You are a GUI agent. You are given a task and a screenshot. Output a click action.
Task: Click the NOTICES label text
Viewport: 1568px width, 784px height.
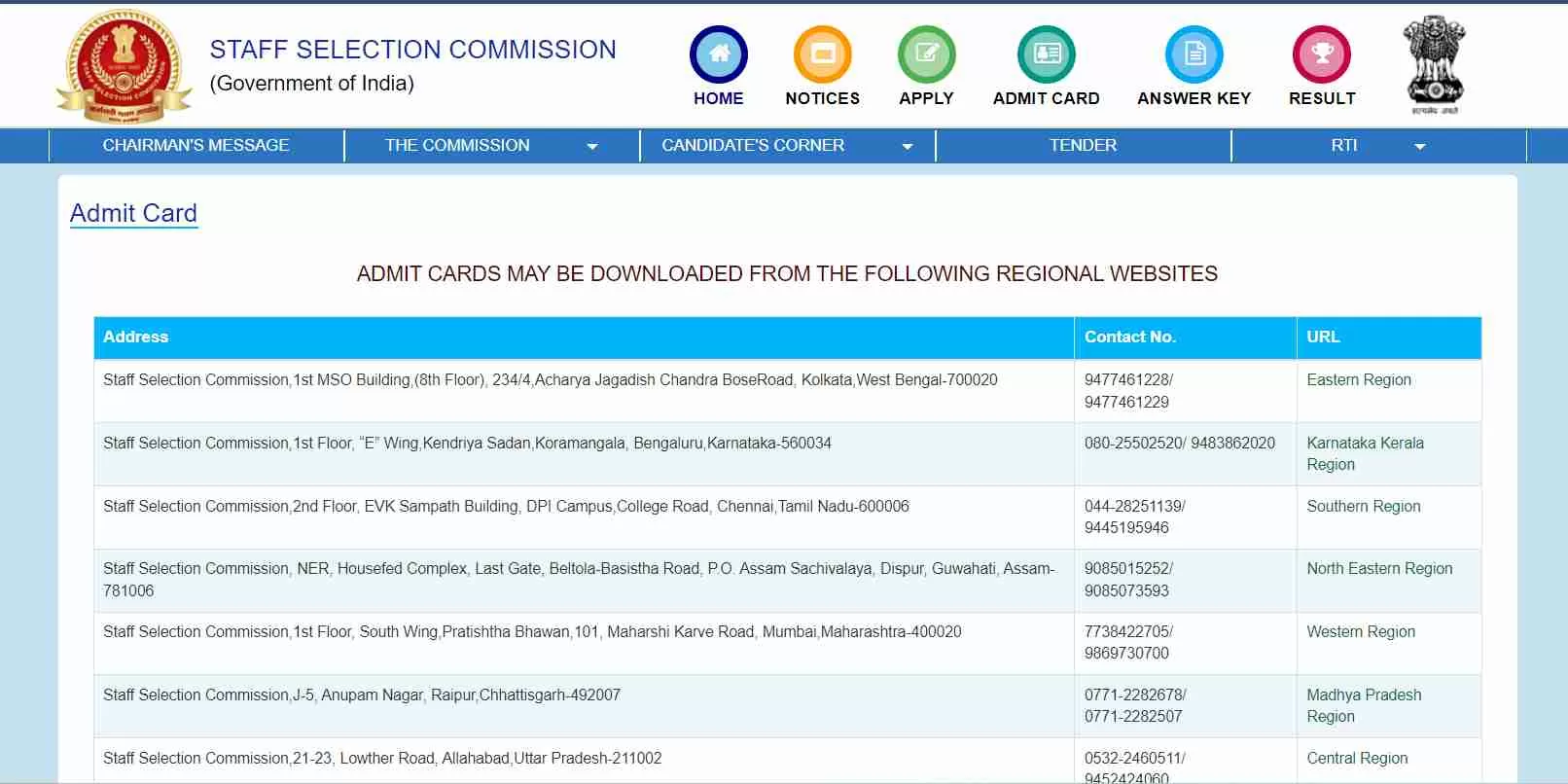(823, 98)
